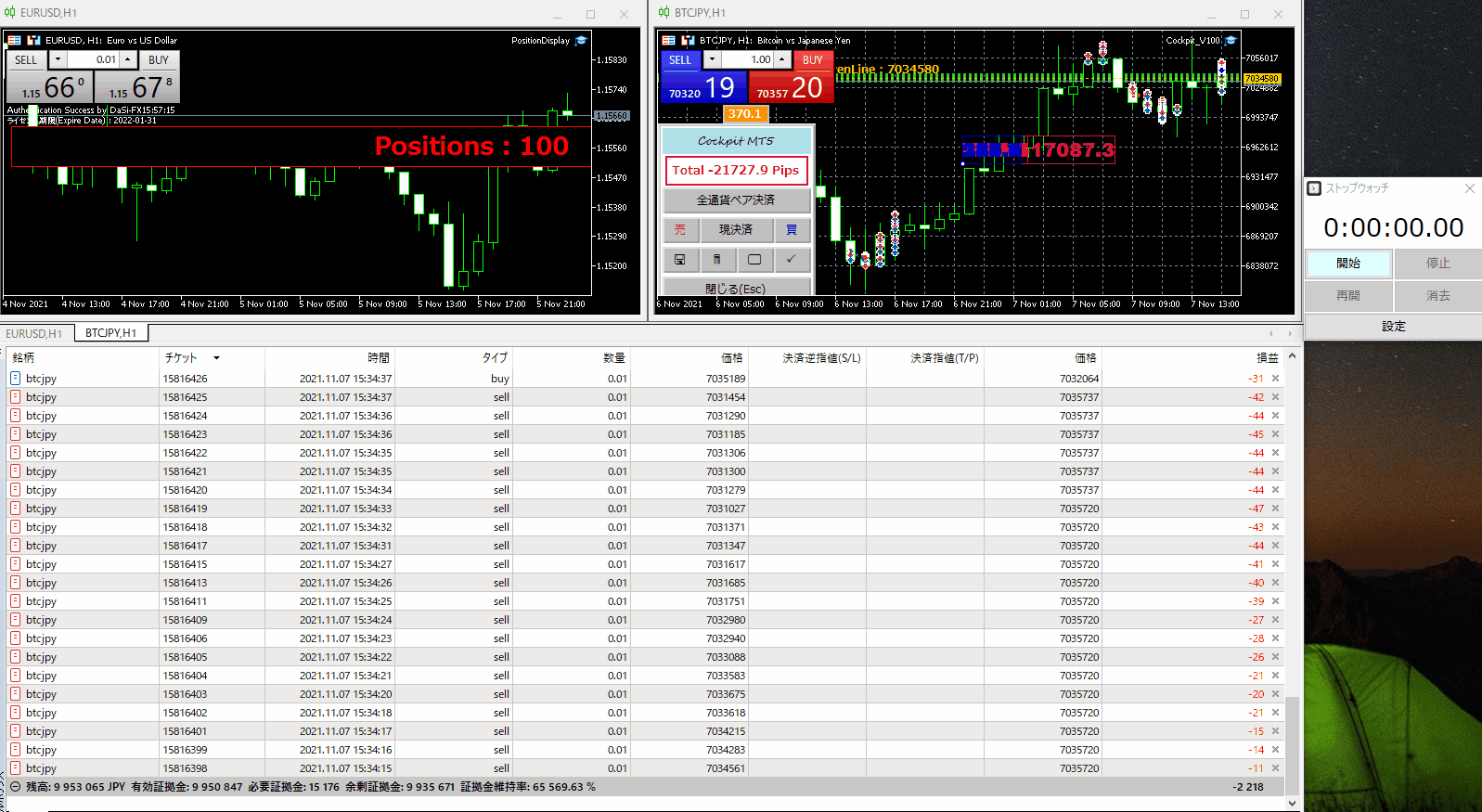This screenshot has height=812, width=1482.
Task: Start the stopwatch with 開始 button
Action: [1348, 264]
